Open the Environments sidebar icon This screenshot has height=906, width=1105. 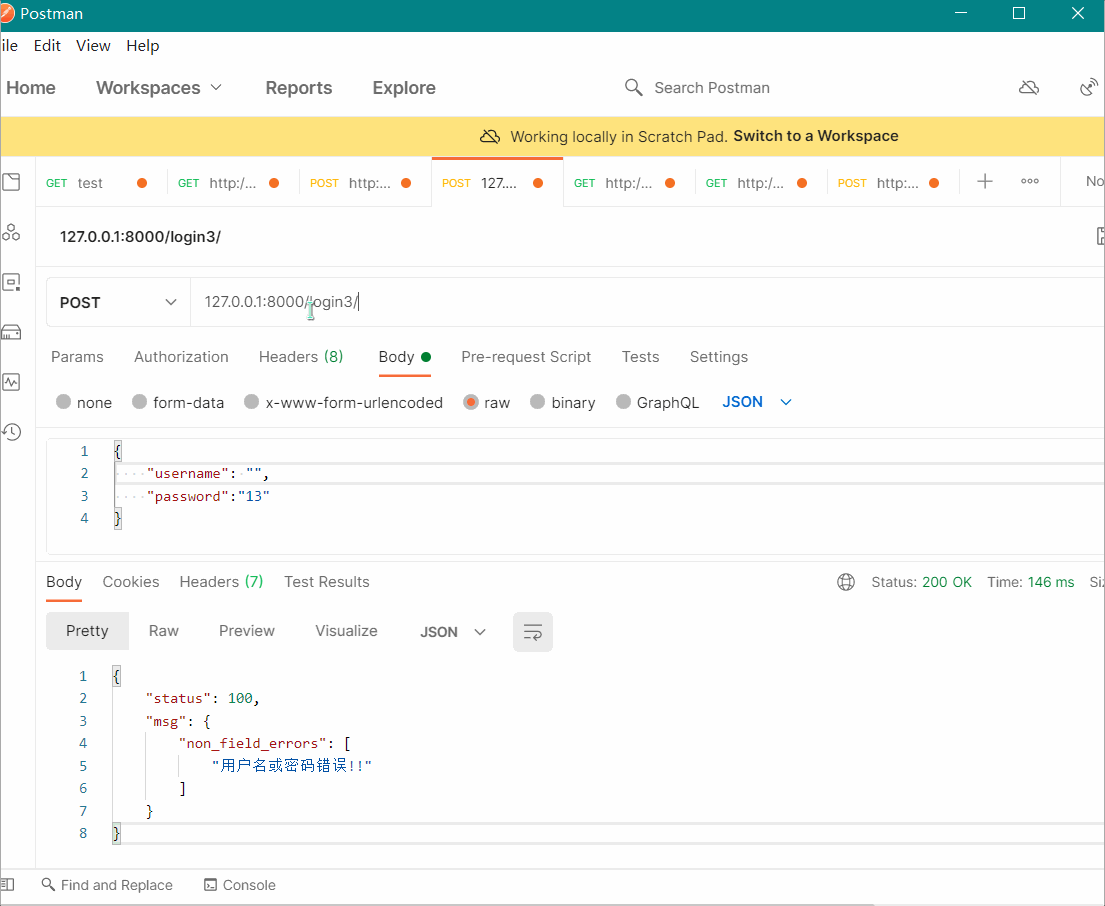pos(11,282)
